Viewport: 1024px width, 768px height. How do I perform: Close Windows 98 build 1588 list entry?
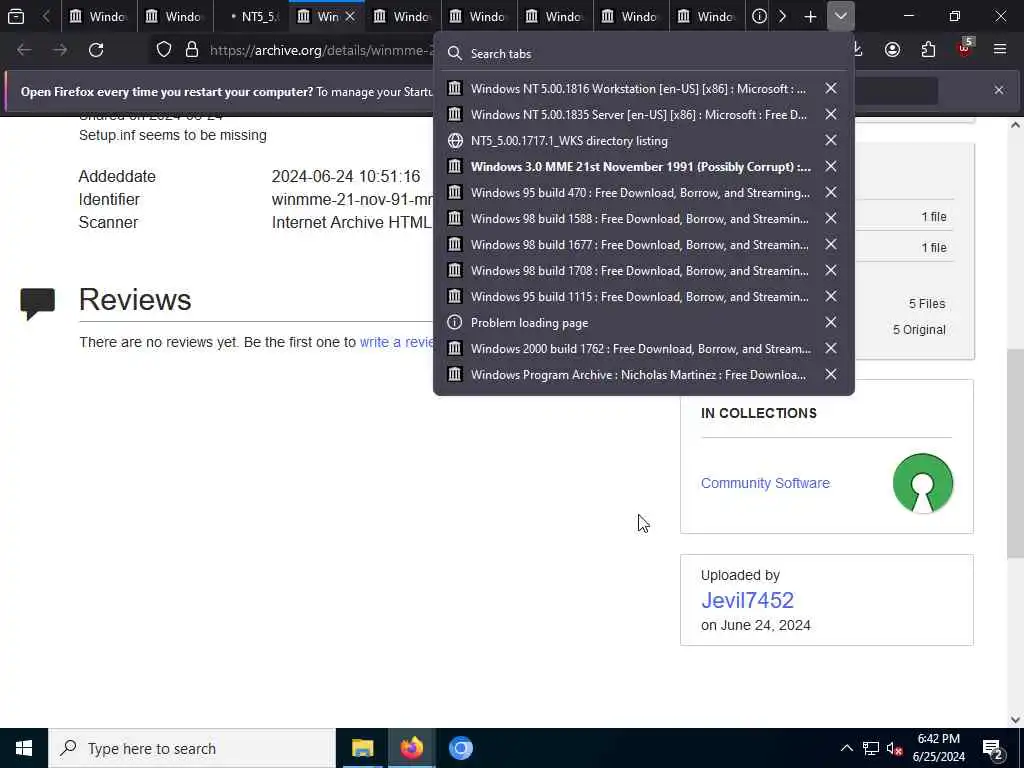[x=831, y=219]
